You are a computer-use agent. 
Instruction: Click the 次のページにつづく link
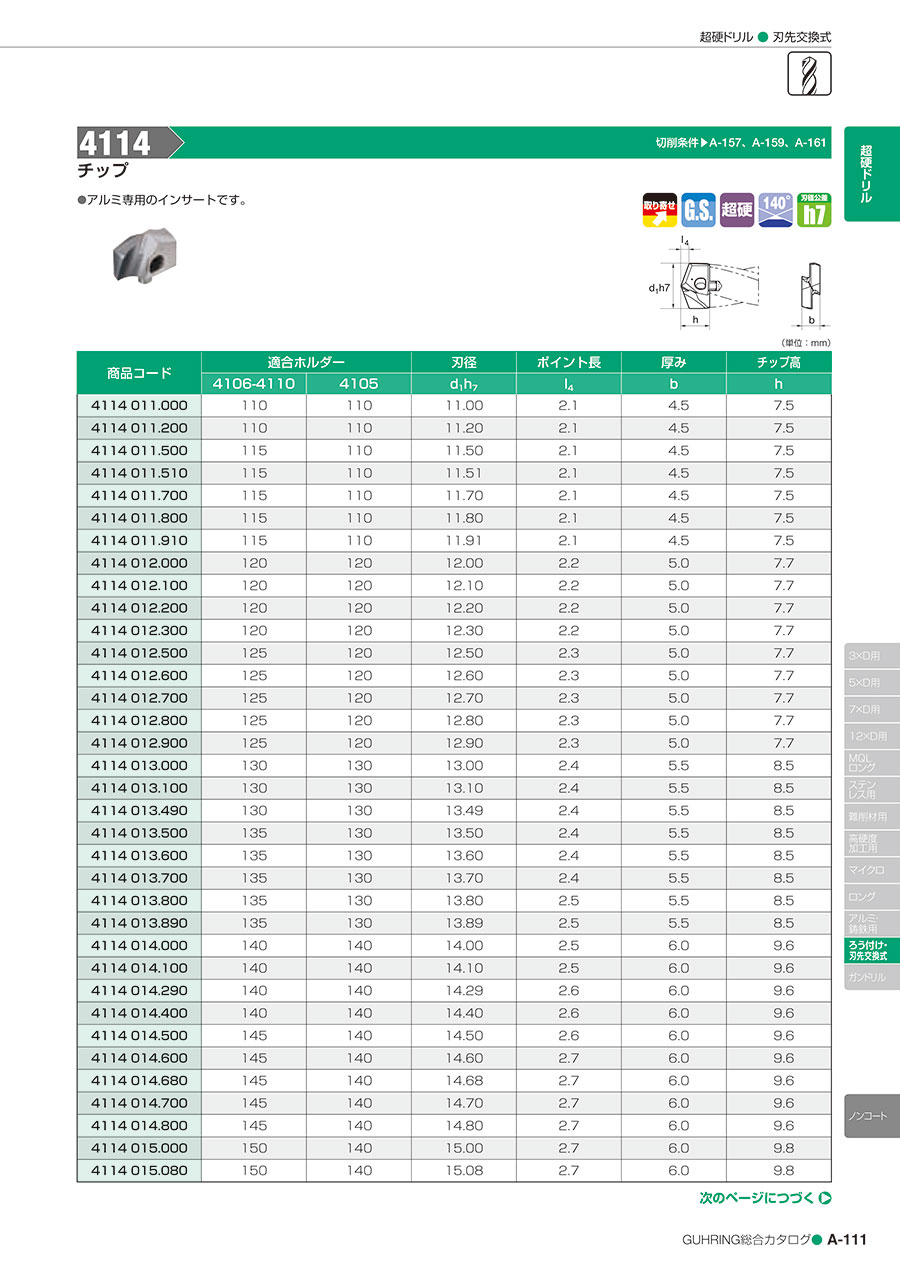756,1199
